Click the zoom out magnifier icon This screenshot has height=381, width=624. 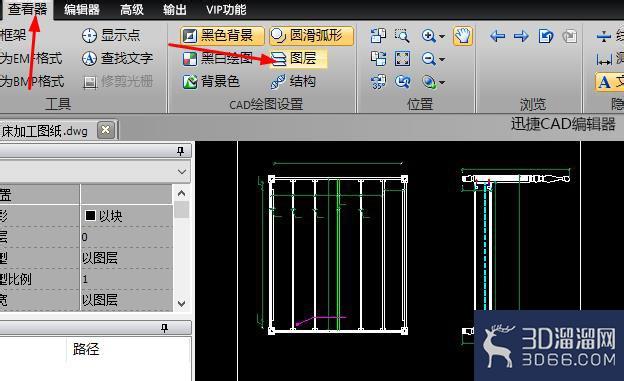pos(429,59)
